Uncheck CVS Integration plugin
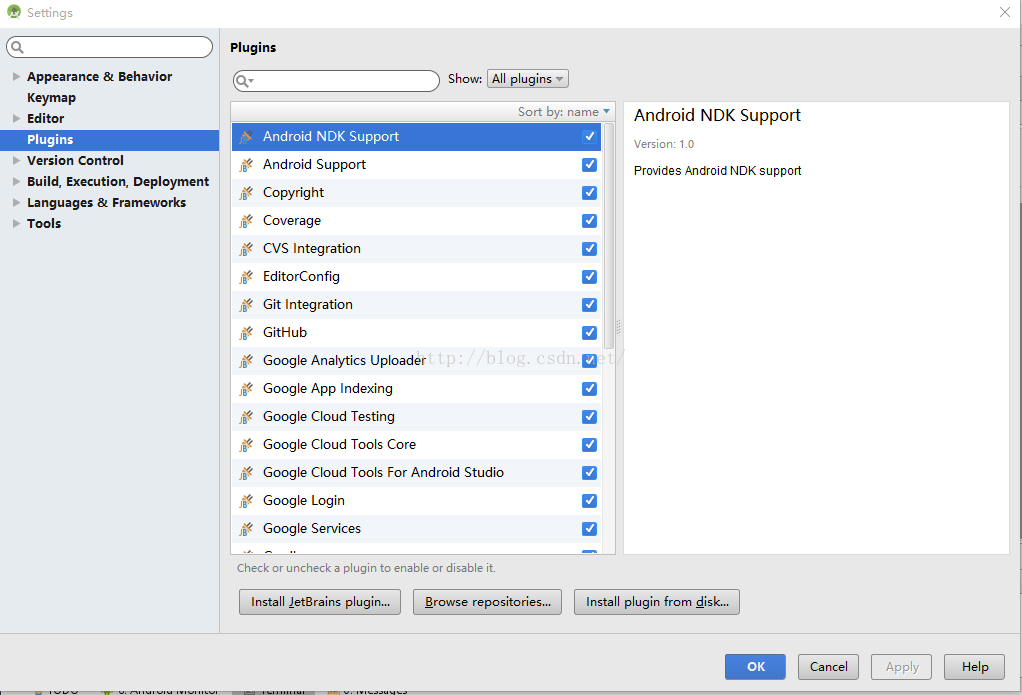Viewport: 1022px width, 695px height. coord(589,248)
